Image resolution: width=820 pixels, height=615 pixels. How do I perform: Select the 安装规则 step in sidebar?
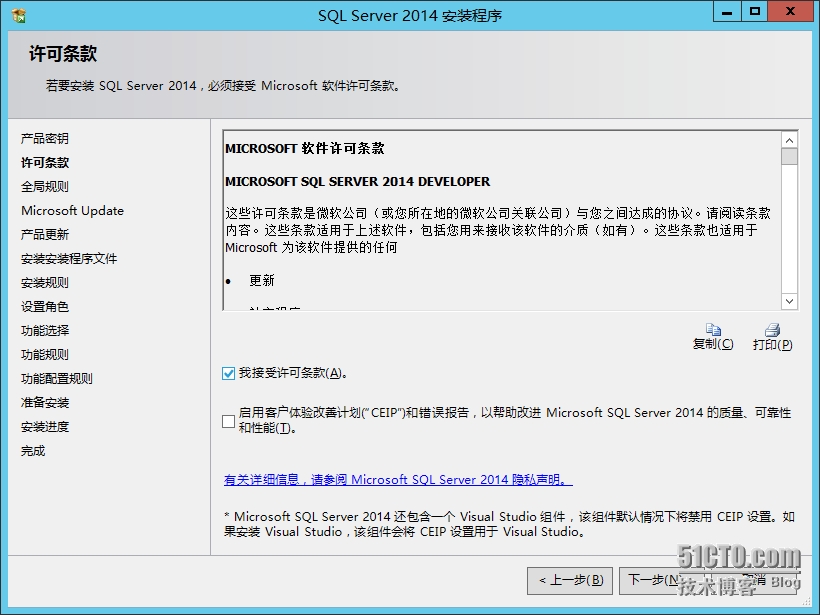45,283
